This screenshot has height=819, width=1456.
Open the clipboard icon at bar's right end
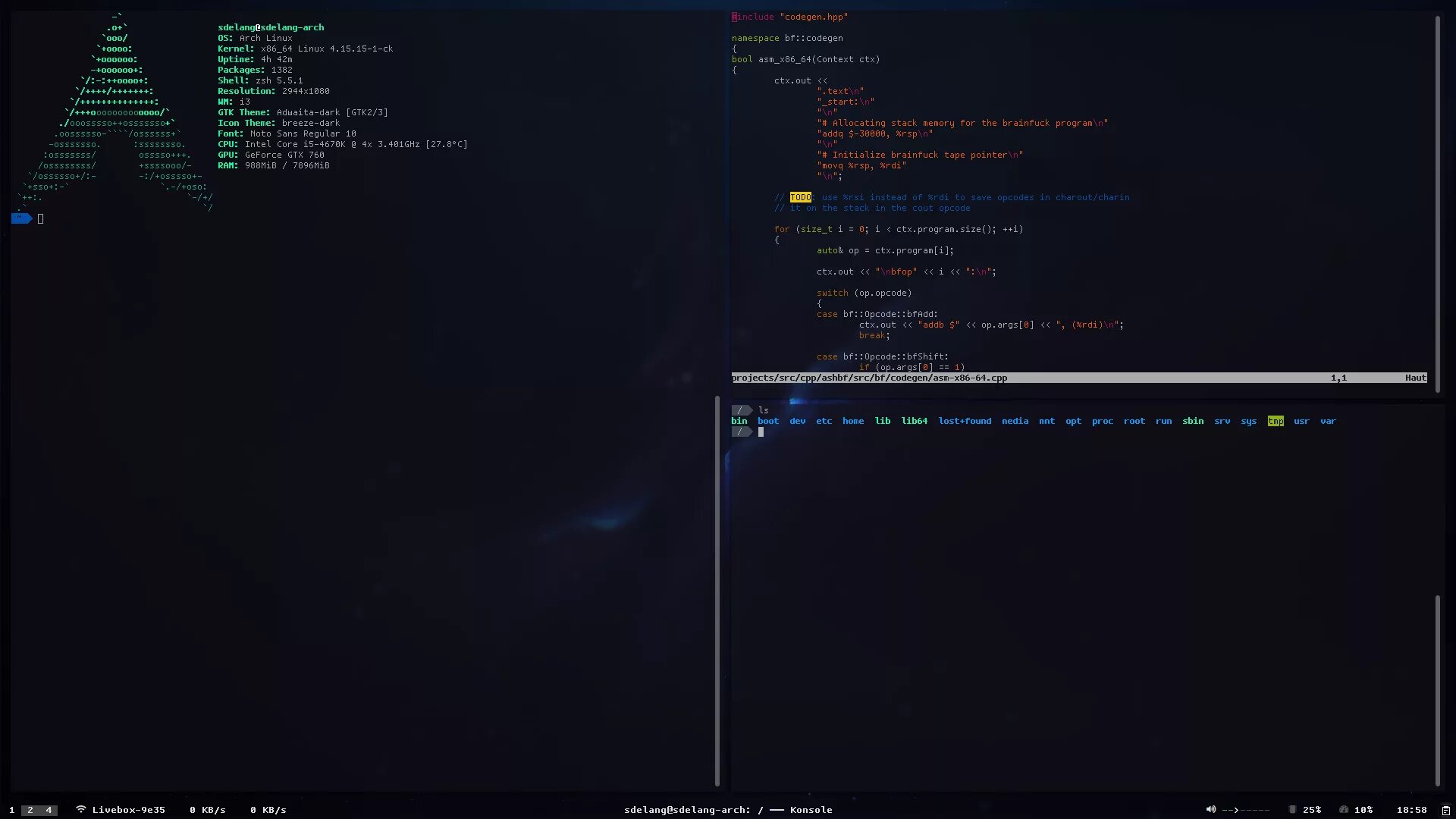1445,810
